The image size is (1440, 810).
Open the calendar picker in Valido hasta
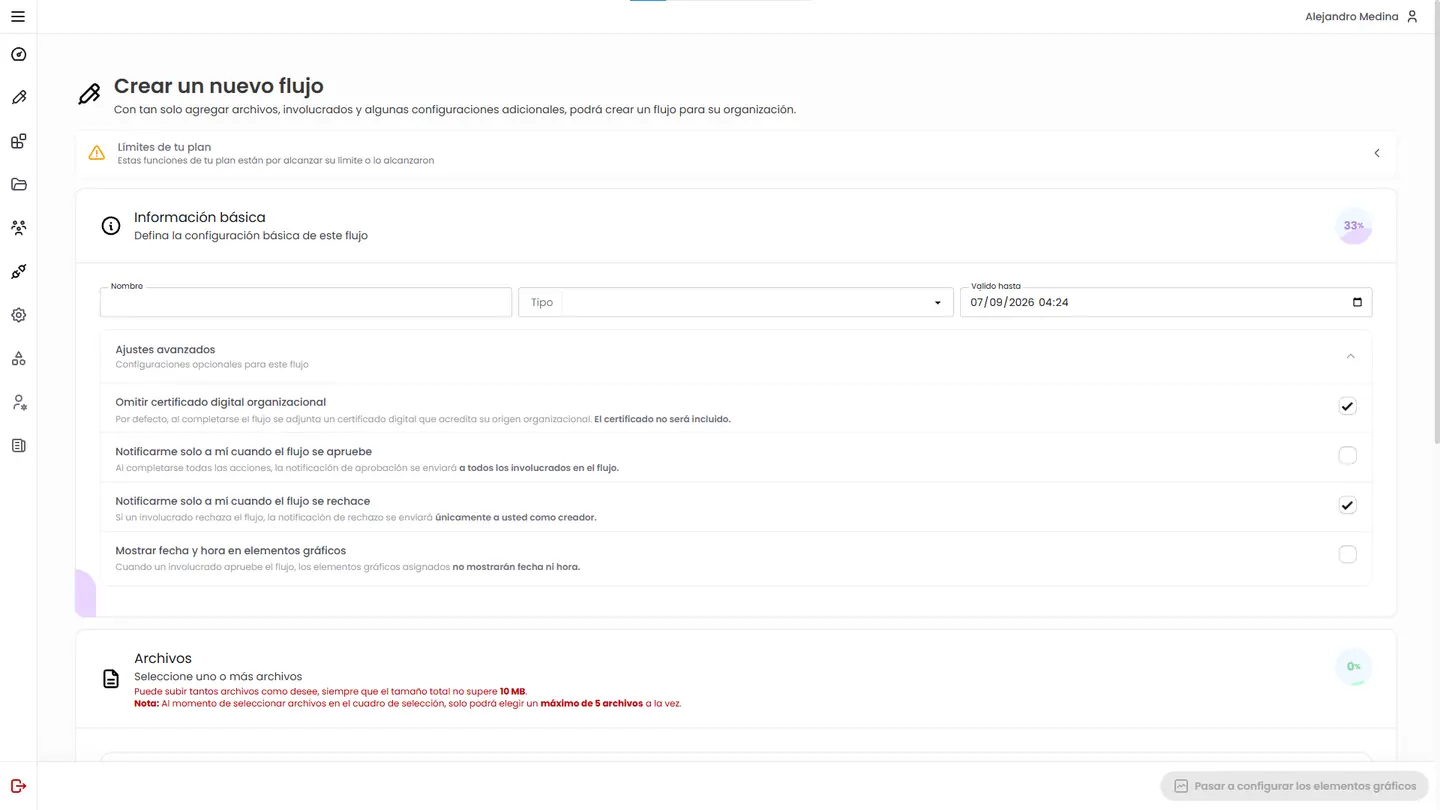pos(1357,302)
